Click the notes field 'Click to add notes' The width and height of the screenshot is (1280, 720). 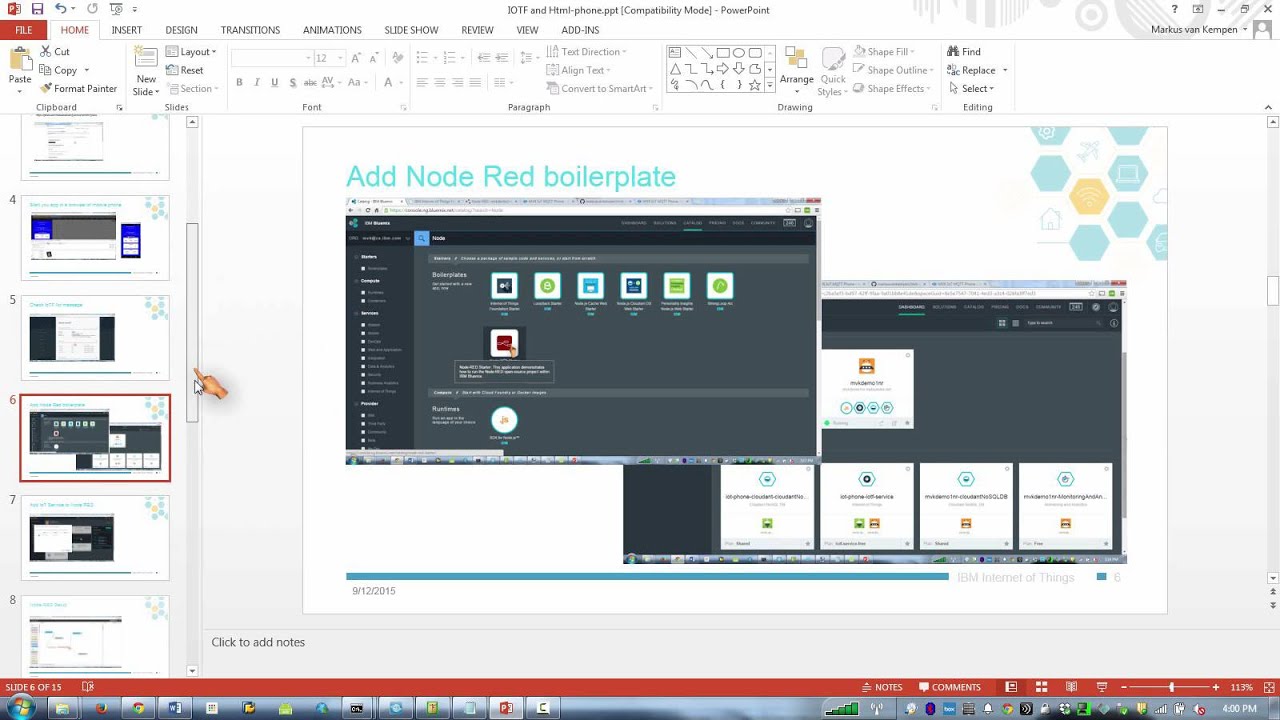coord(258,642)
